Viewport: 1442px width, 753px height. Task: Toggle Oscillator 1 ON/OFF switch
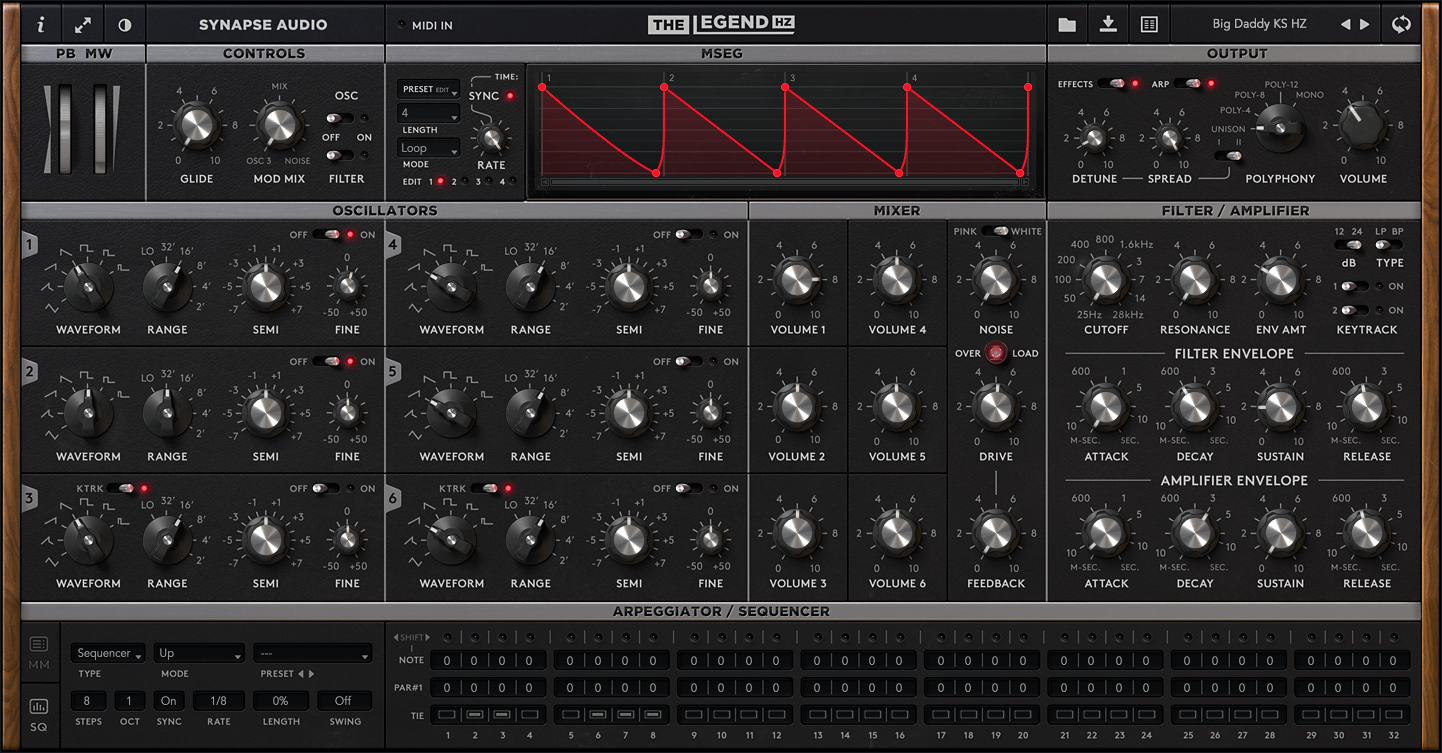pyautogui.click(x=326, y=235)
